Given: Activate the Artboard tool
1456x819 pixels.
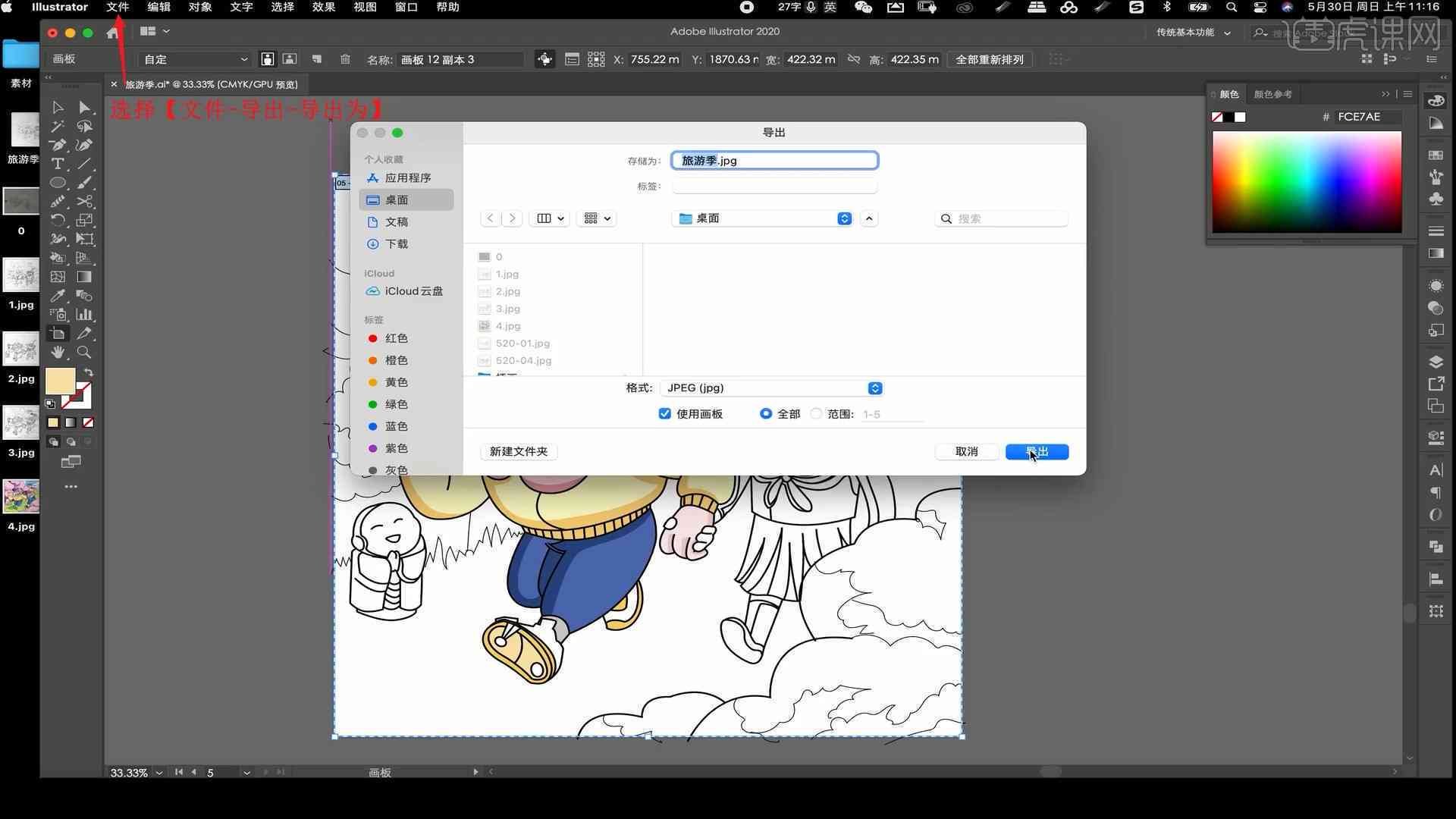Looking at the screenshot, I should [x=58, y=334].
